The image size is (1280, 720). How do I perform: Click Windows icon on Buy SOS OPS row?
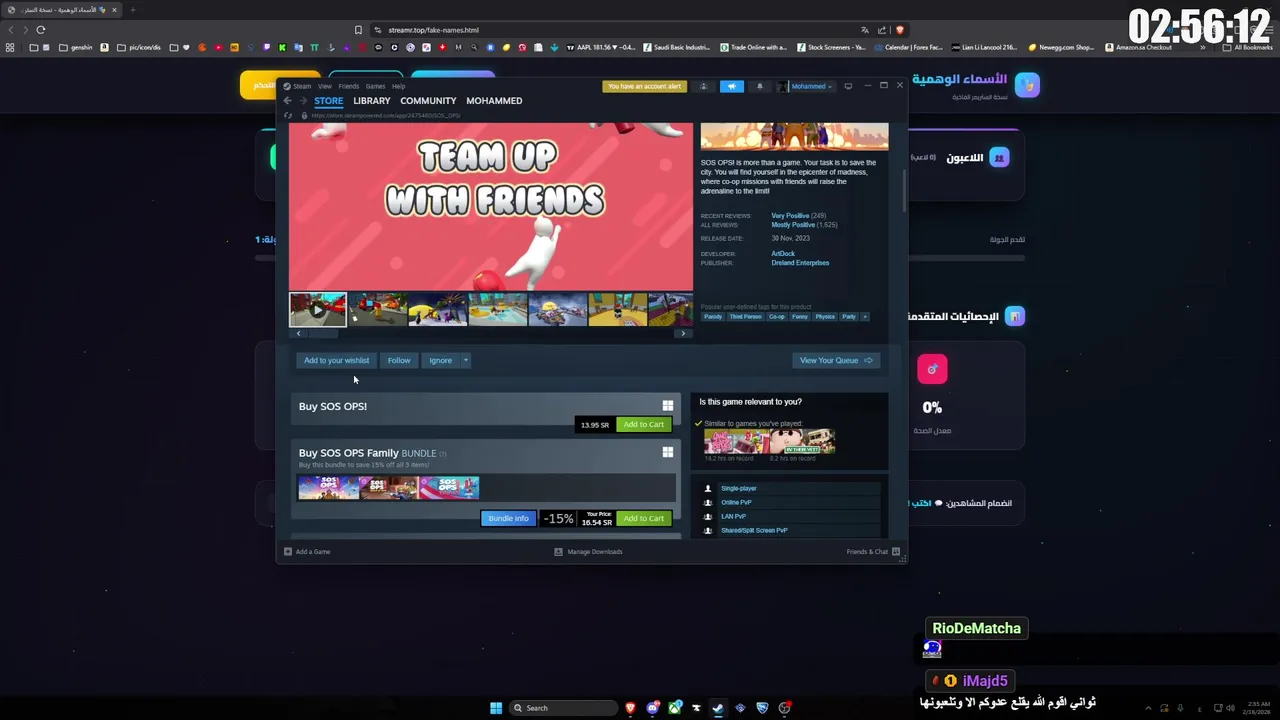(x=668, y=406)
